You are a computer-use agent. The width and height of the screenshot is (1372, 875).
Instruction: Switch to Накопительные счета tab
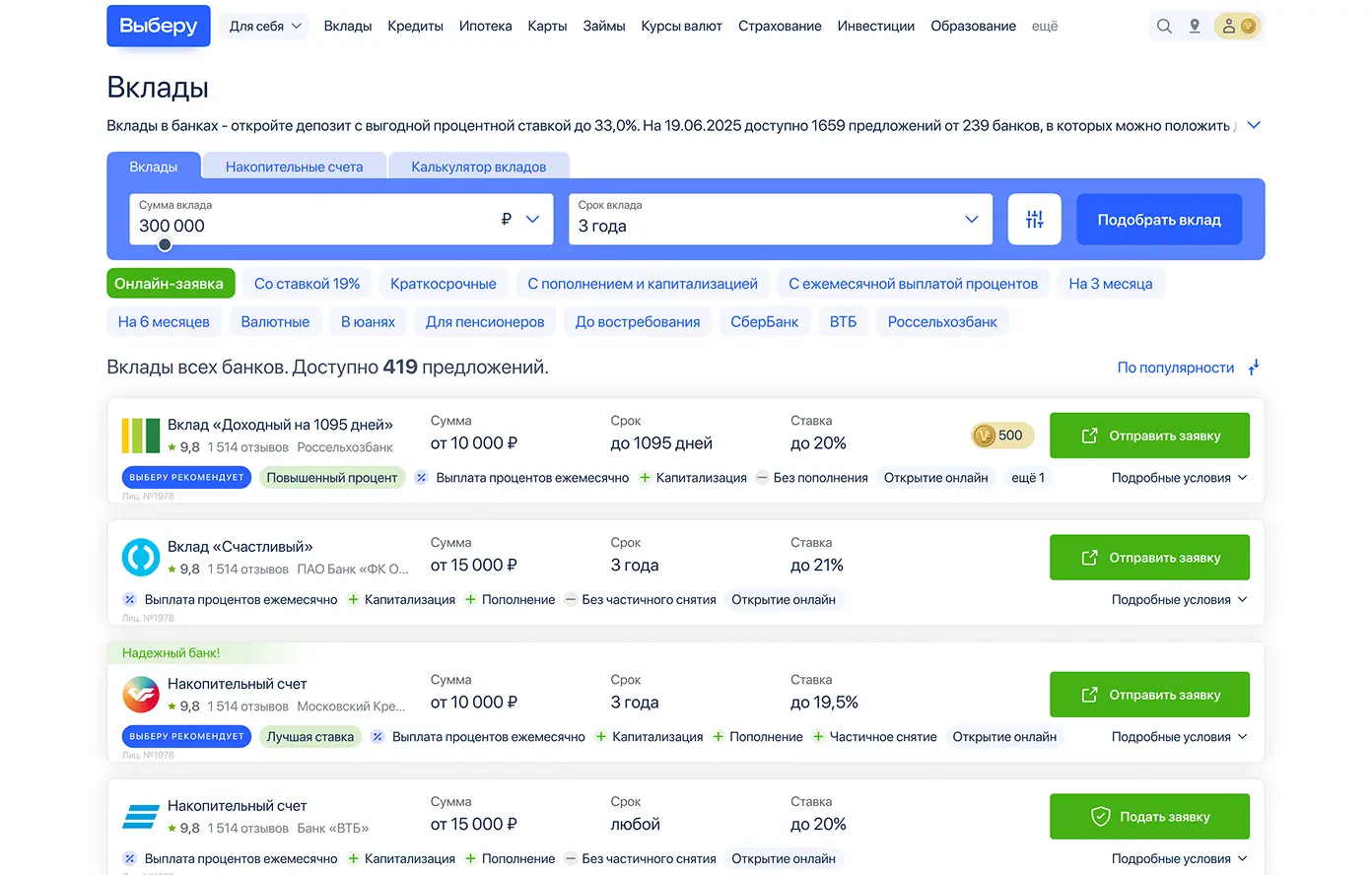(x=294, y=167)
